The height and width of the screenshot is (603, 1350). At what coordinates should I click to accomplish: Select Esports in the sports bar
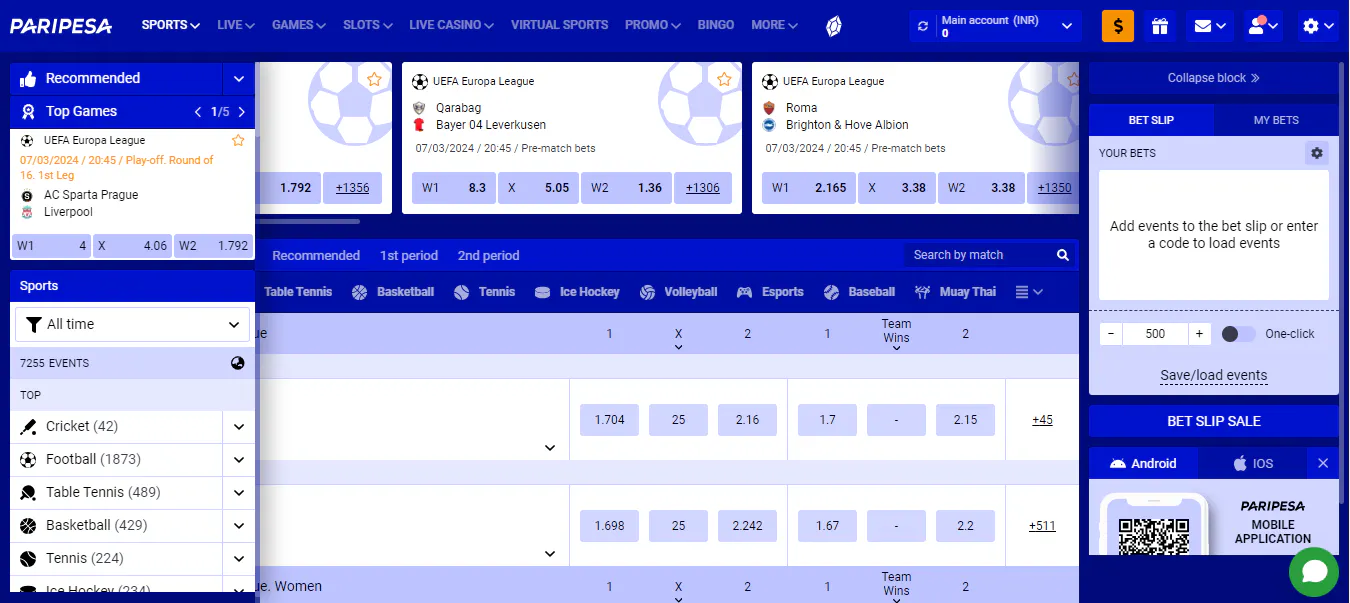click(771, 292)
